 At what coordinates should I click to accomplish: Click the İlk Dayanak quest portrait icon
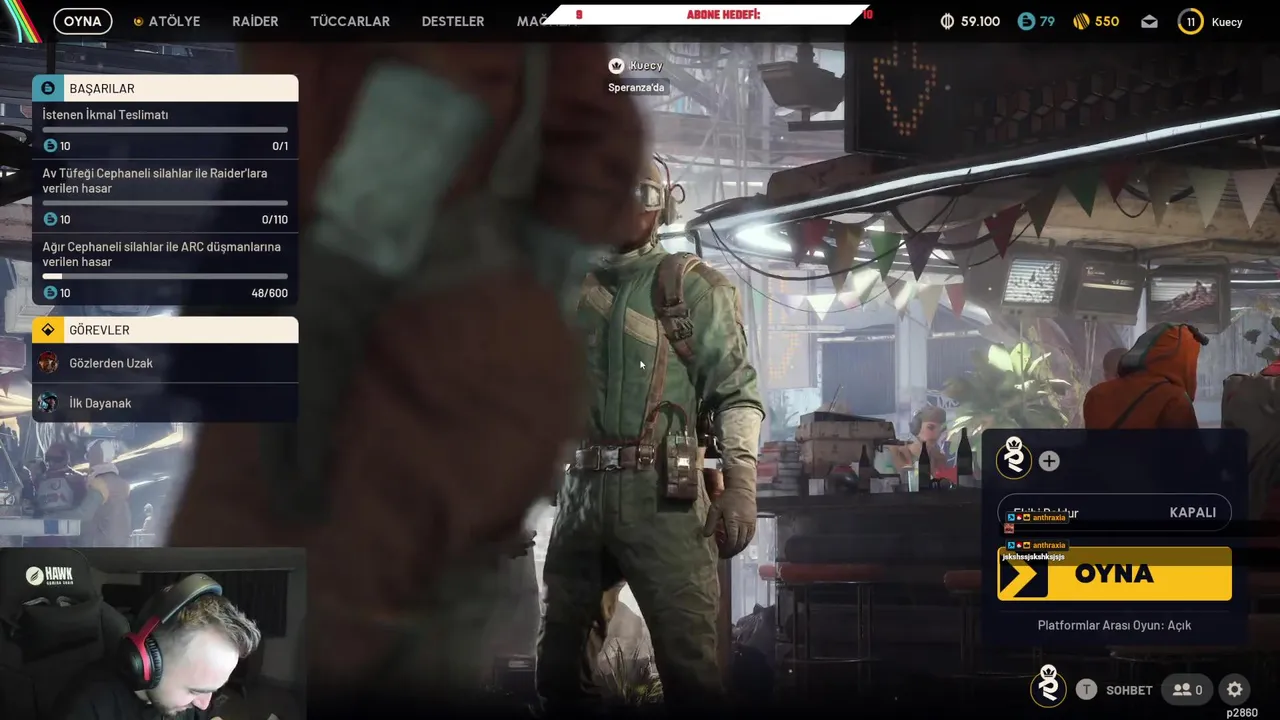[48, 403]
